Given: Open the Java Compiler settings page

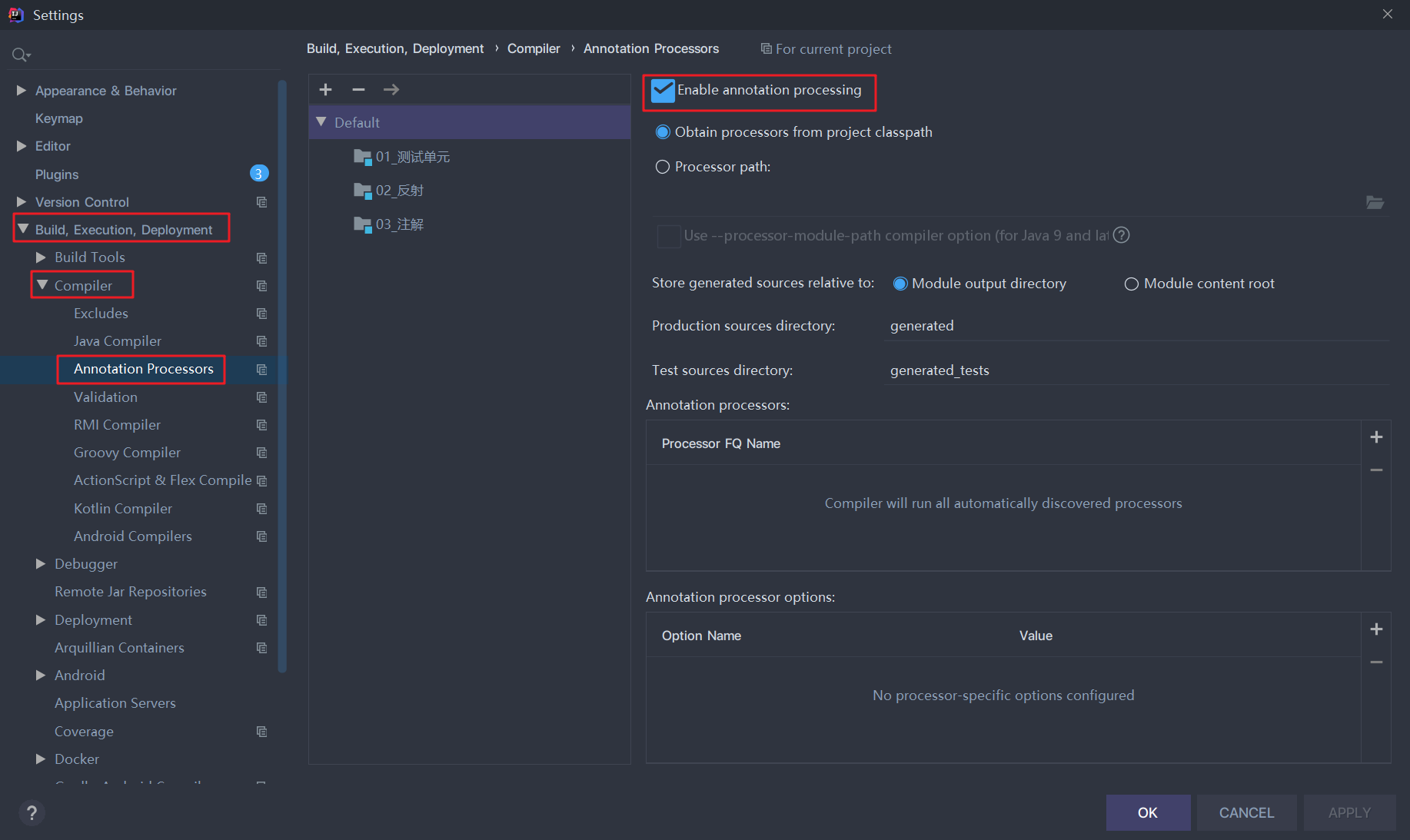Looking at the screenshot, I should click(x=118, y=341).
